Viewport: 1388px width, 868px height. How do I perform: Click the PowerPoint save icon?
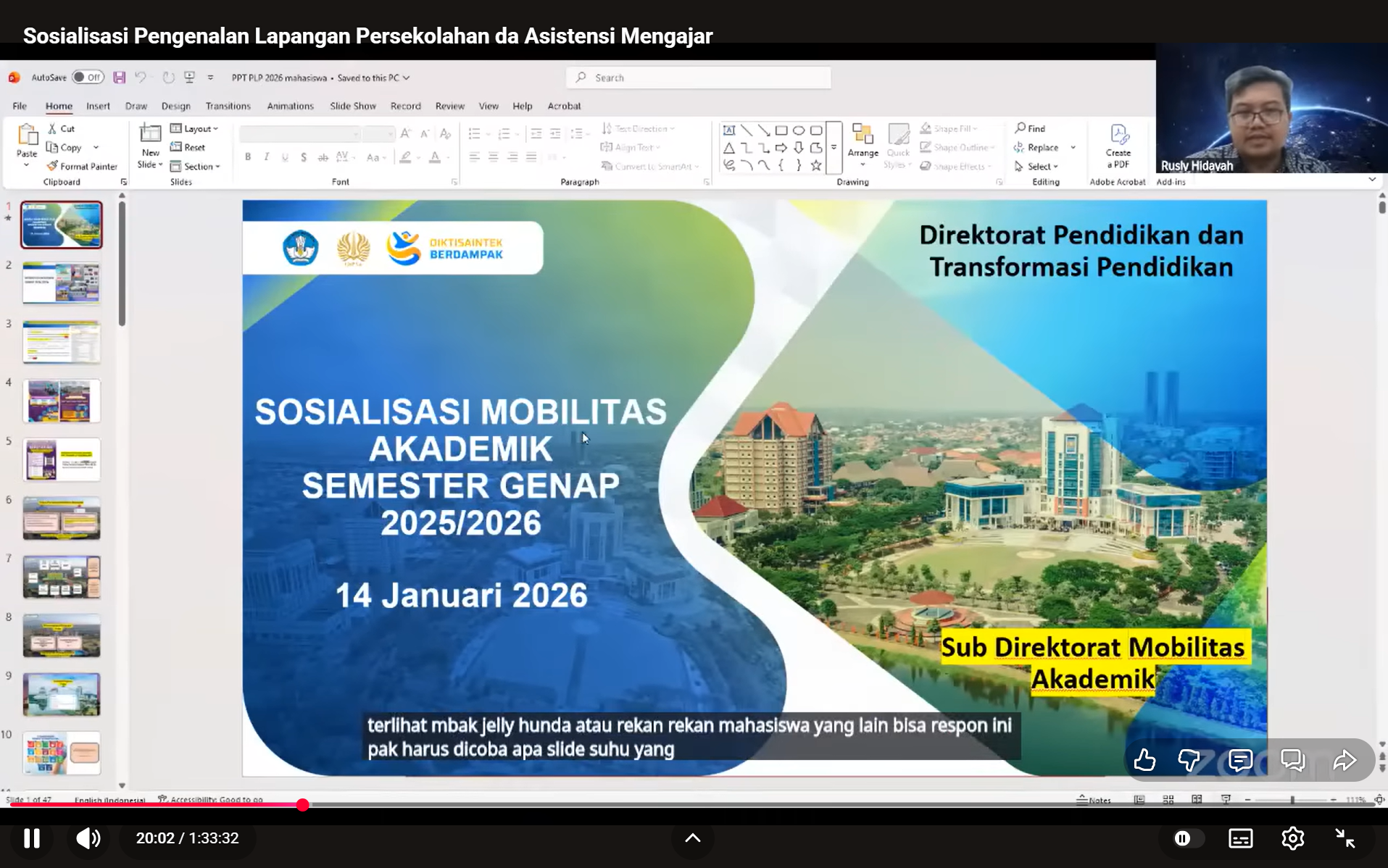120,78
